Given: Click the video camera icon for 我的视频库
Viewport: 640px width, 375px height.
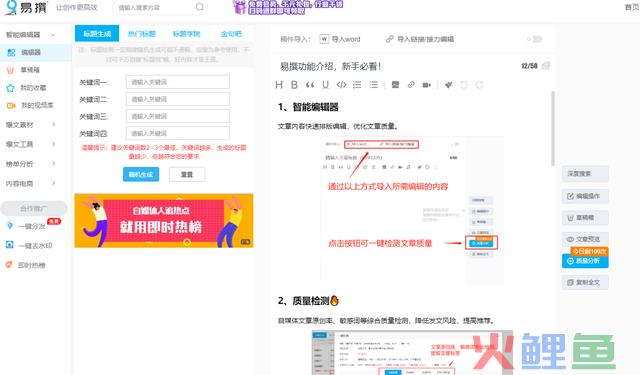Looking at the screenshot, I should tap(11, 105).
